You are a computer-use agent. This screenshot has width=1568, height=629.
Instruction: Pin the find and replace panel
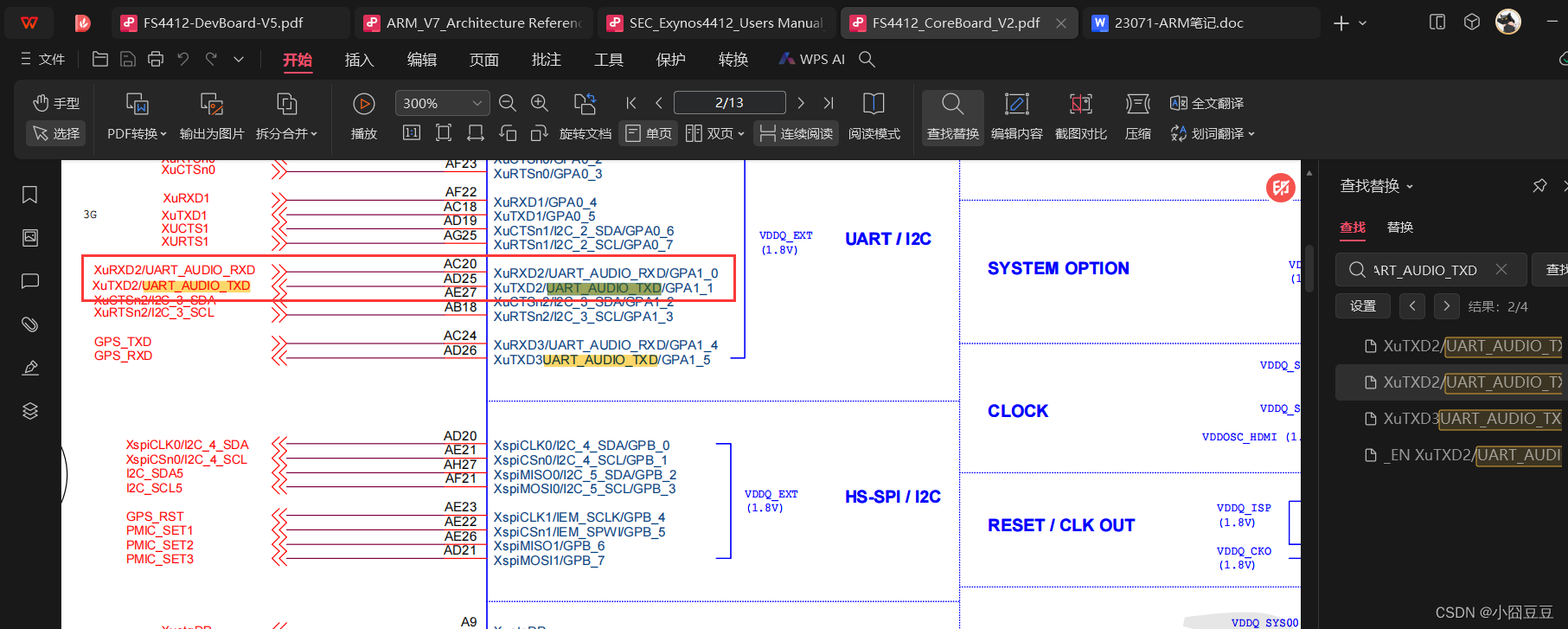[1539, 186]
